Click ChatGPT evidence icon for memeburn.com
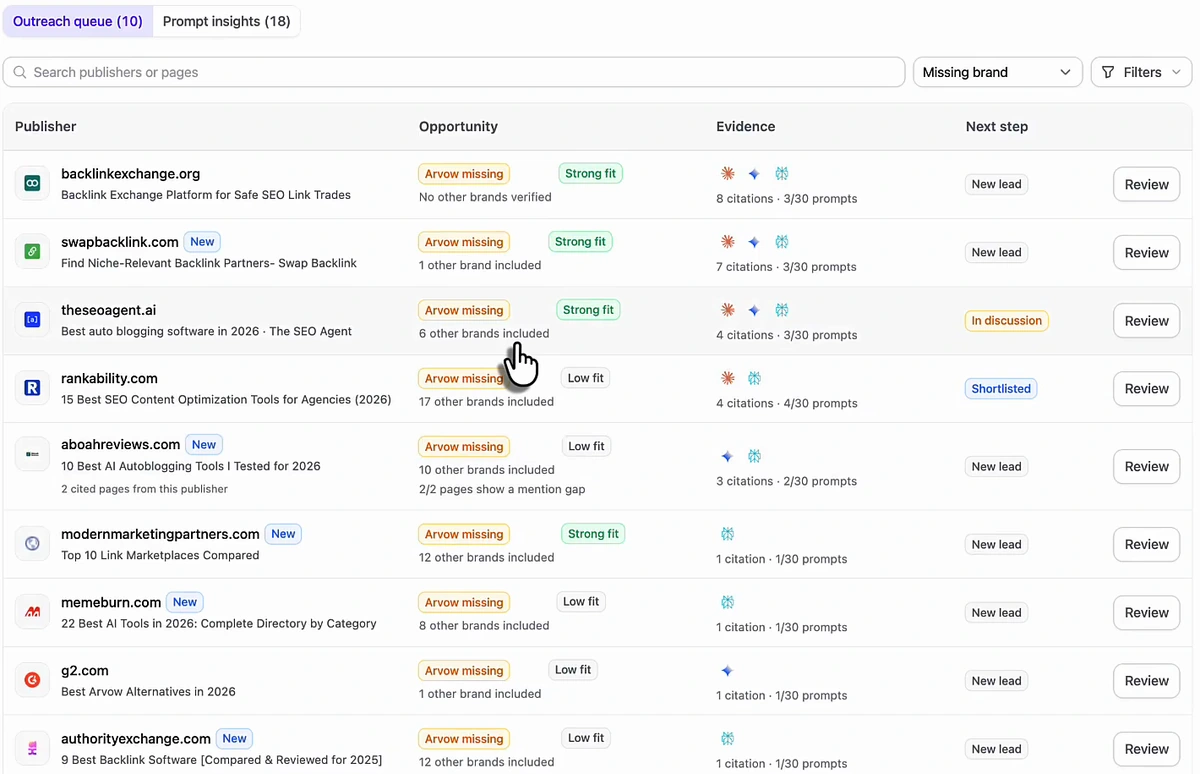The height and width of the screenshot is (774, 1200). coord(728,602)
